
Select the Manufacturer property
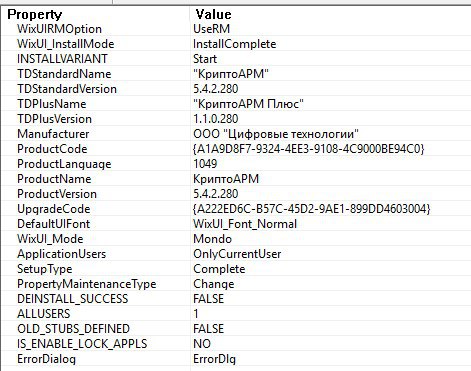[x=53, y=134]
